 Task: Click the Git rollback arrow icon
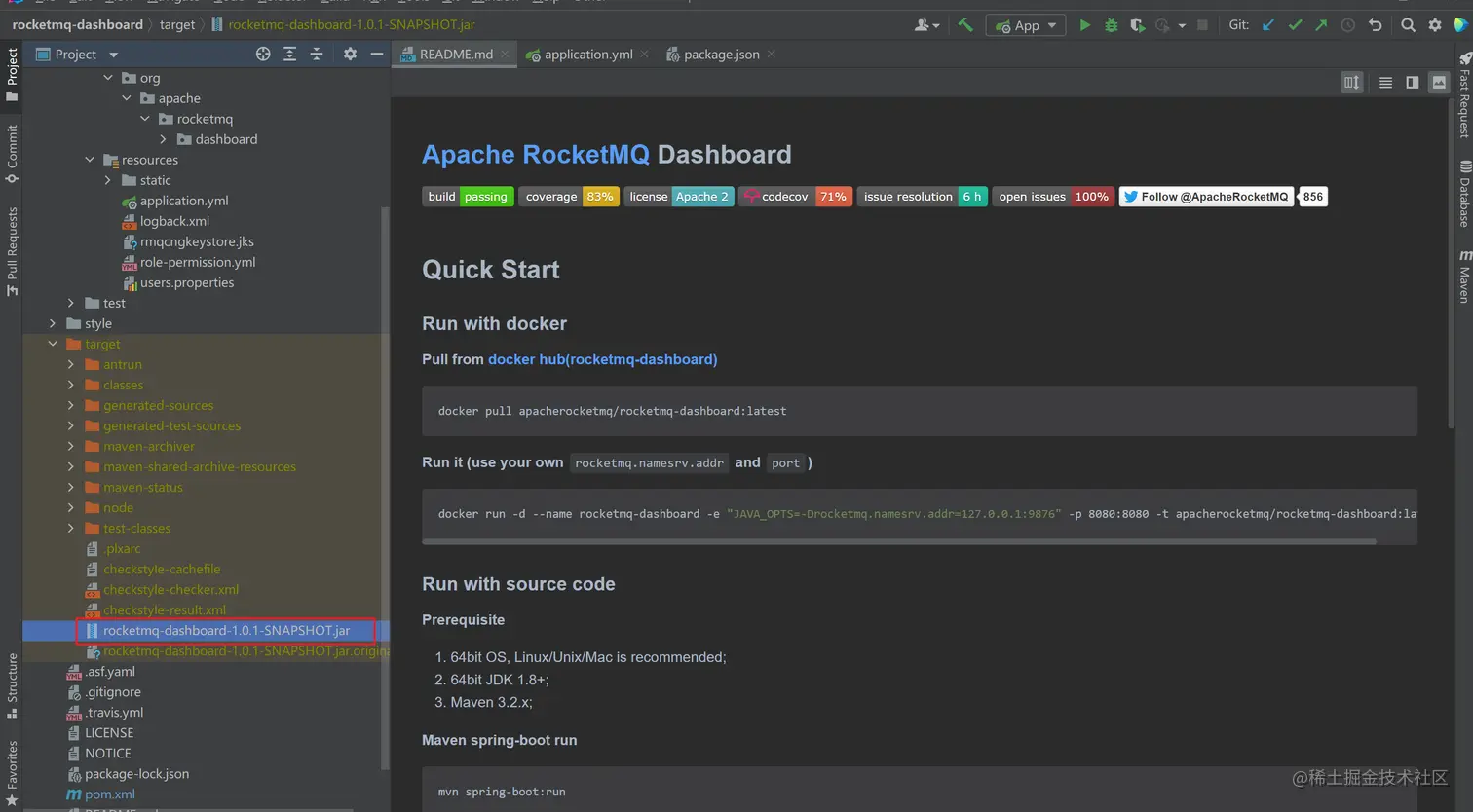1375,25
